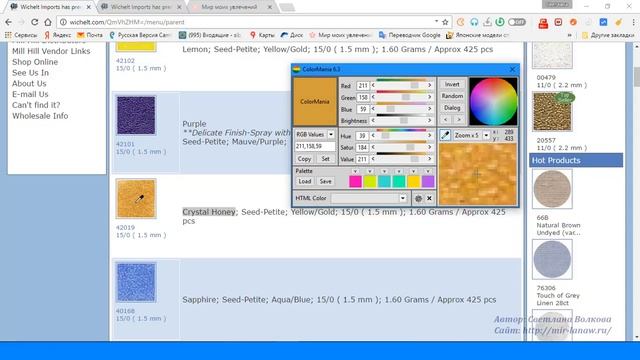Open the Яндекс bookmark
Viewport: 640px width, 360px height.
[x=57, y=35]
